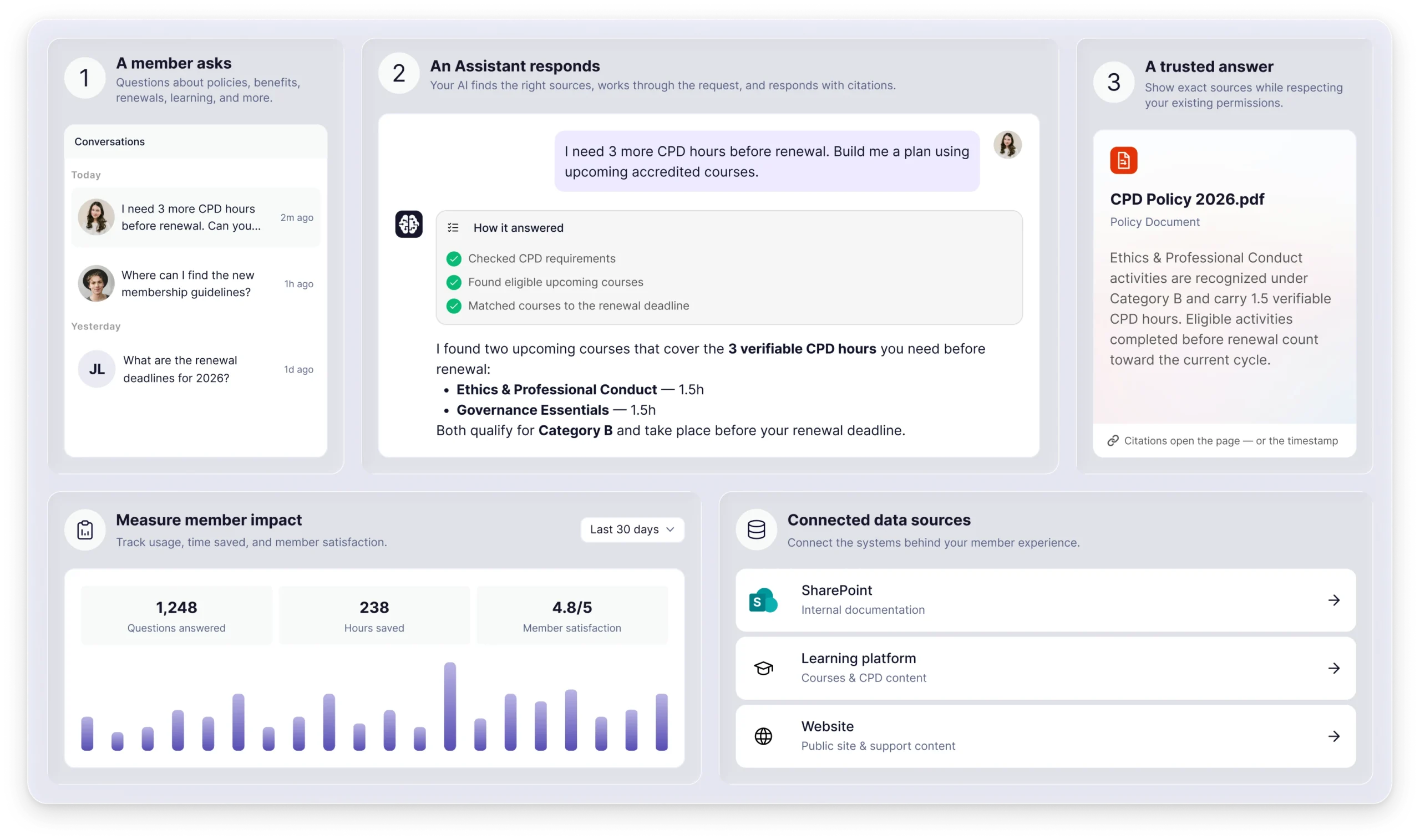Click the user's chat message bubble
This screenshot has height=840, width=1420.
[767, 161]
